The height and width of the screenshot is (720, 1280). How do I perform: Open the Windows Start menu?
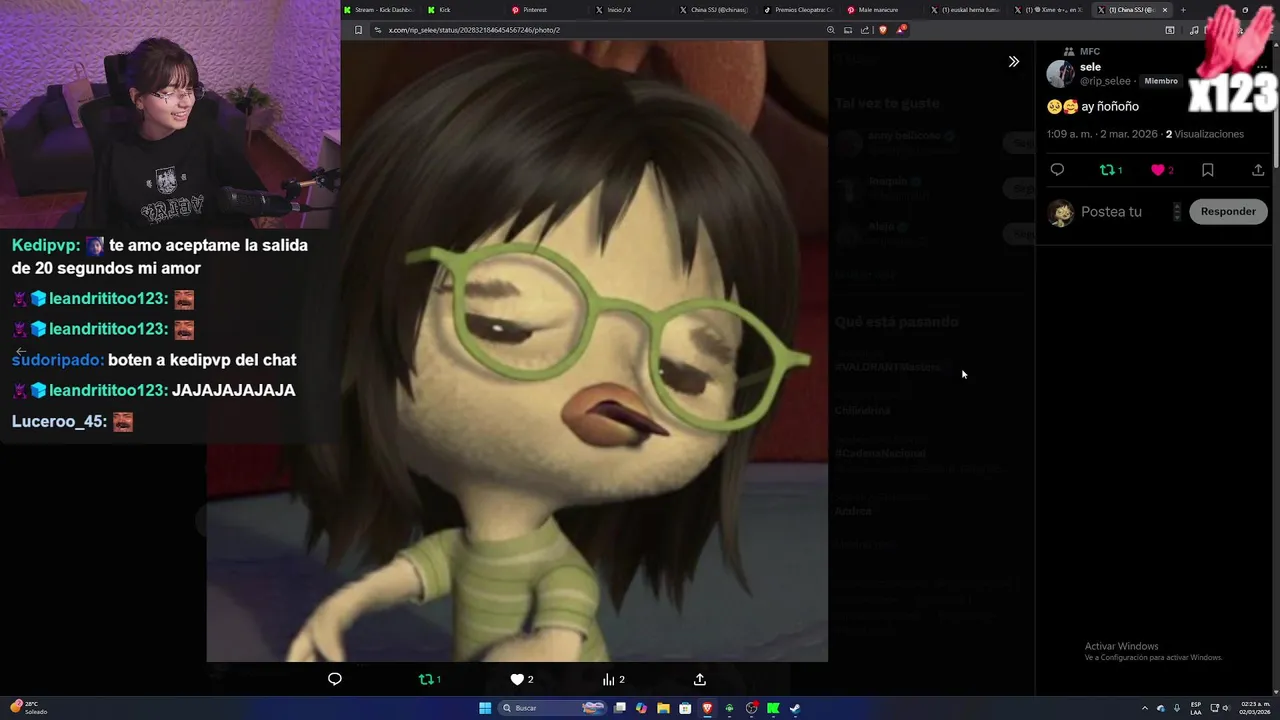click(485, 708)
